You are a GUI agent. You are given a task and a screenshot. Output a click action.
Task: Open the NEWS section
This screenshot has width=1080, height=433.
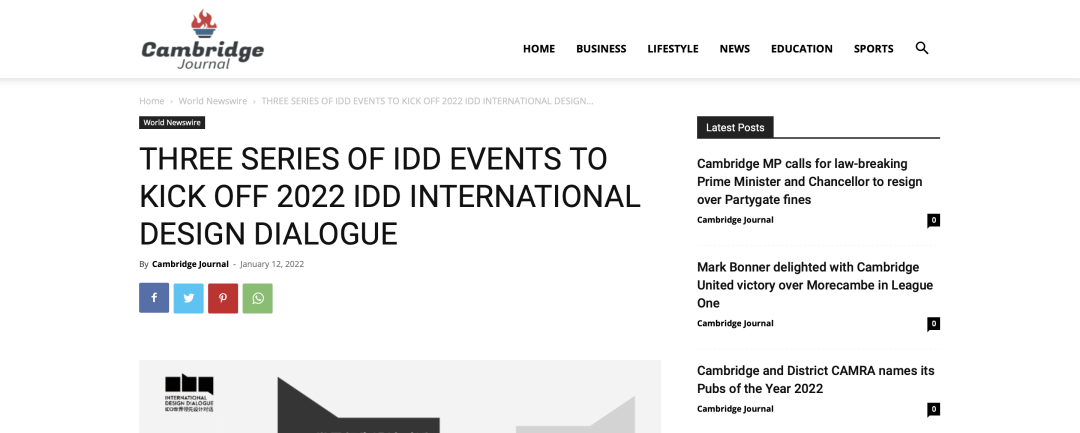click(735, 48)
